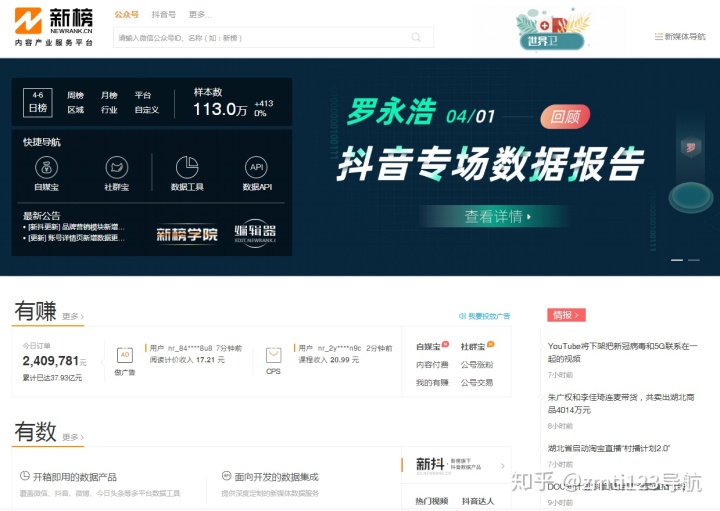Click the 罗 hexagon icon on banner
720x511 pixels.
690,148
